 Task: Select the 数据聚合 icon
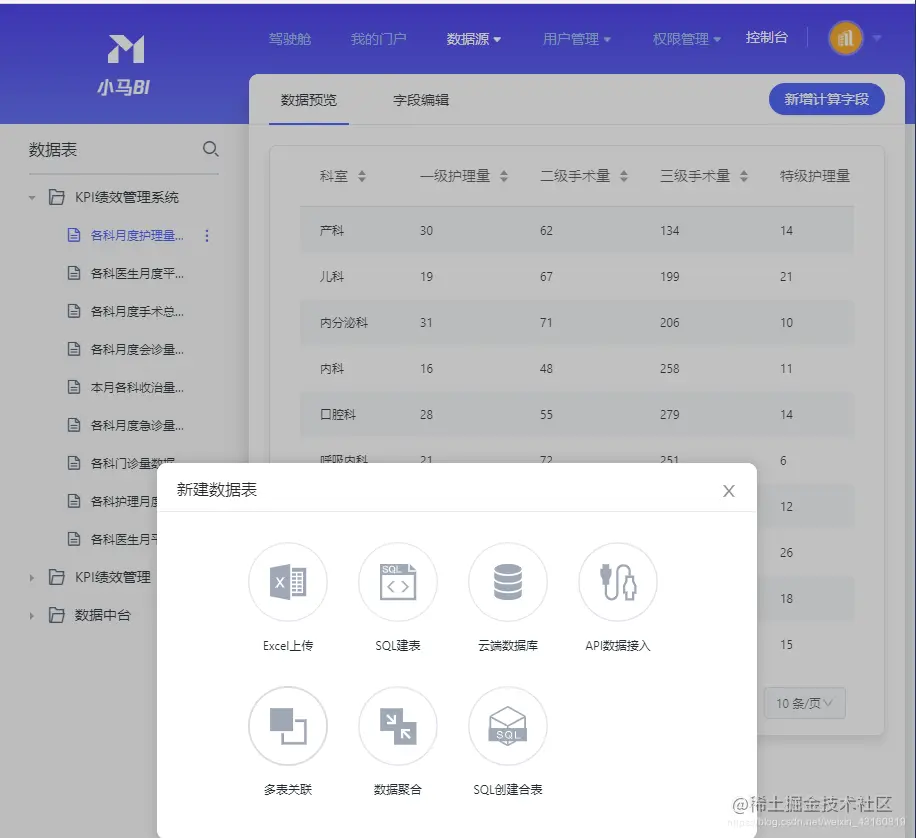click(398, 726)
